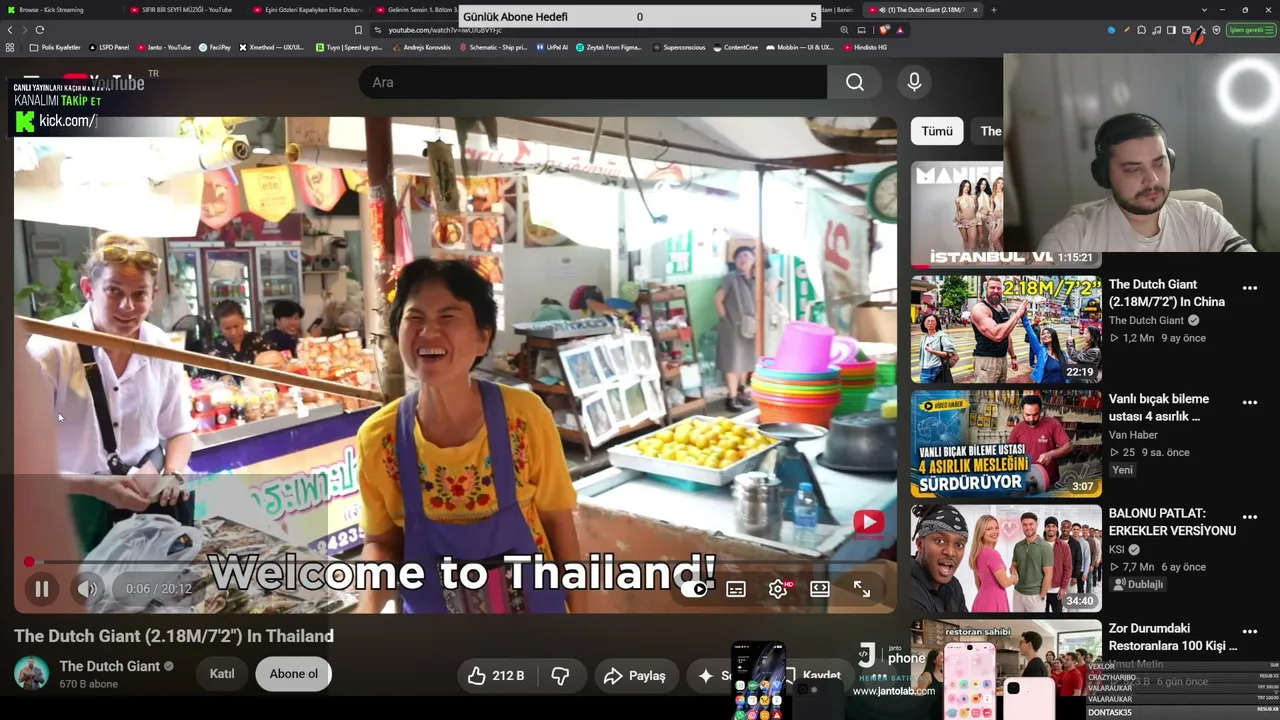The width and height of the screenshot is (1280, 720).
Task: Dislike the video with the thumbs-down
Action: pos(560,676)
